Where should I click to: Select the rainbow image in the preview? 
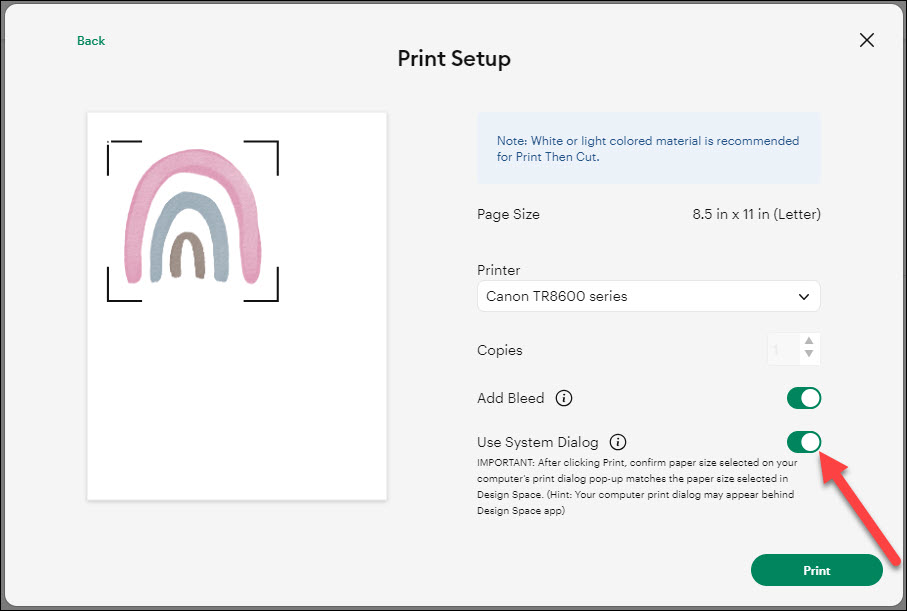point(192,220)
